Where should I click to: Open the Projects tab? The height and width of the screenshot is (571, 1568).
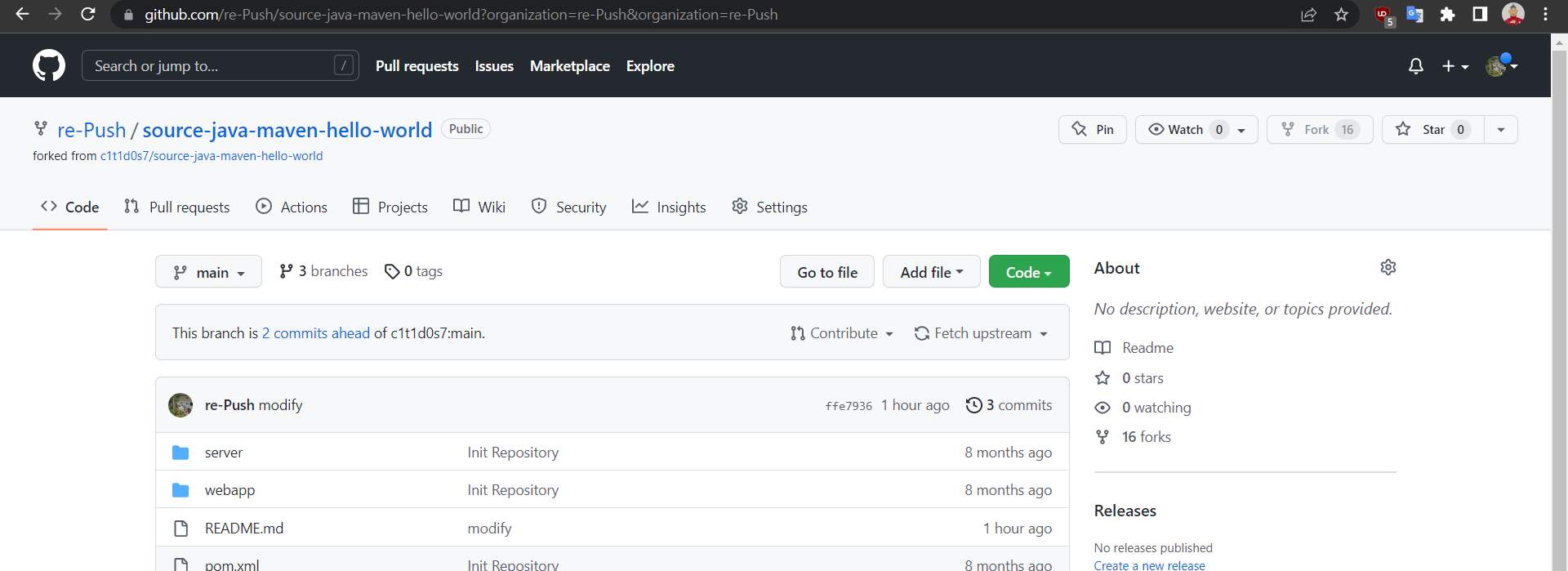[x=390, y=207]
